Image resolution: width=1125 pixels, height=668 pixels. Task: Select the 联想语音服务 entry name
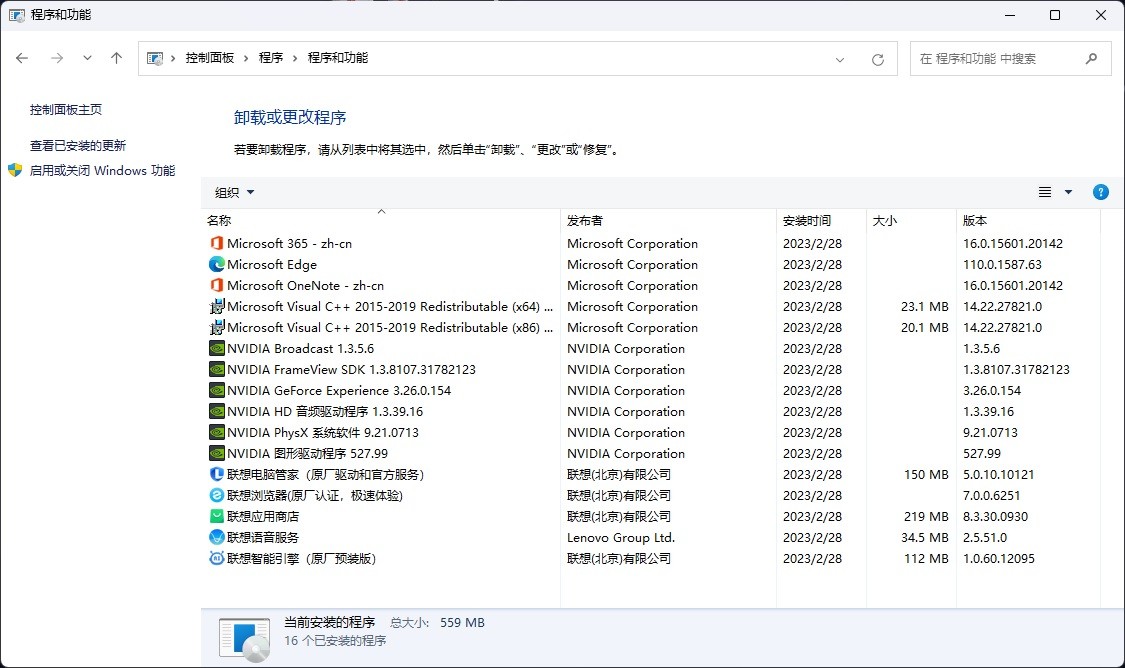263,537
